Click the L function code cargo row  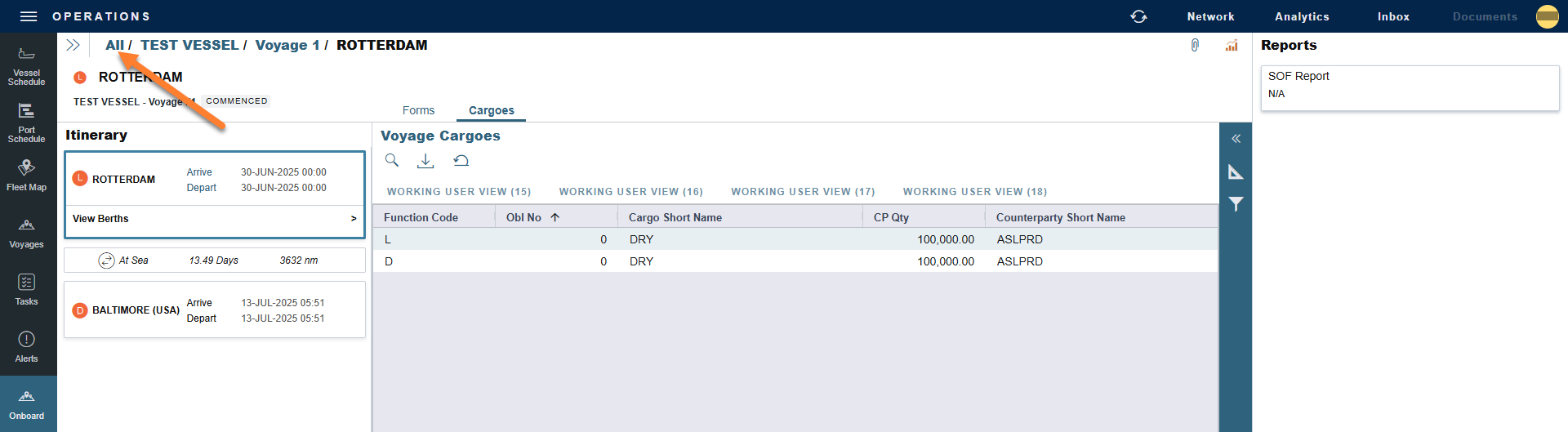pyautogui.click(x=795, y=239)
